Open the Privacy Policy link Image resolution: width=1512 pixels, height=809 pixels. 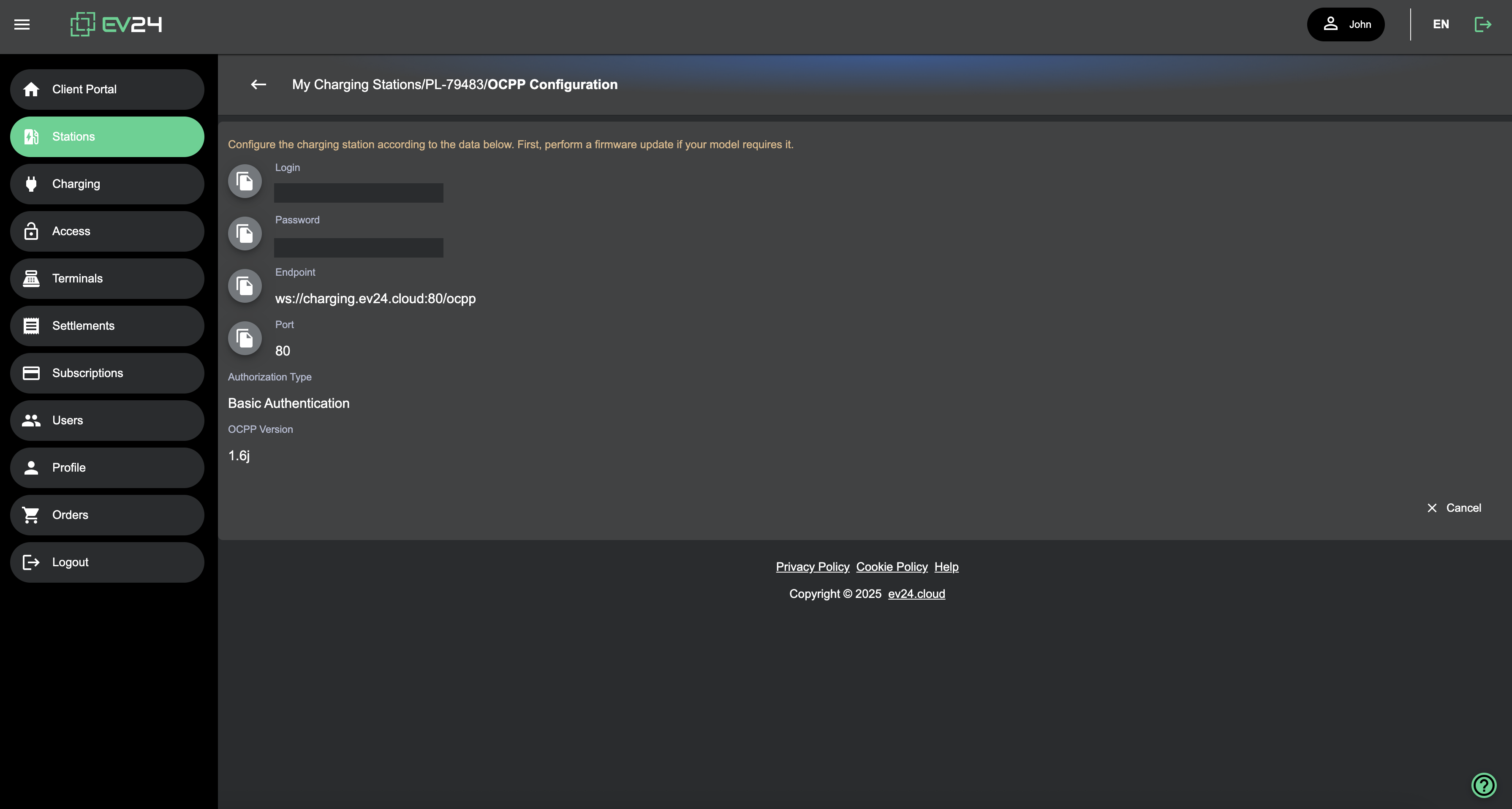point(812,567)
